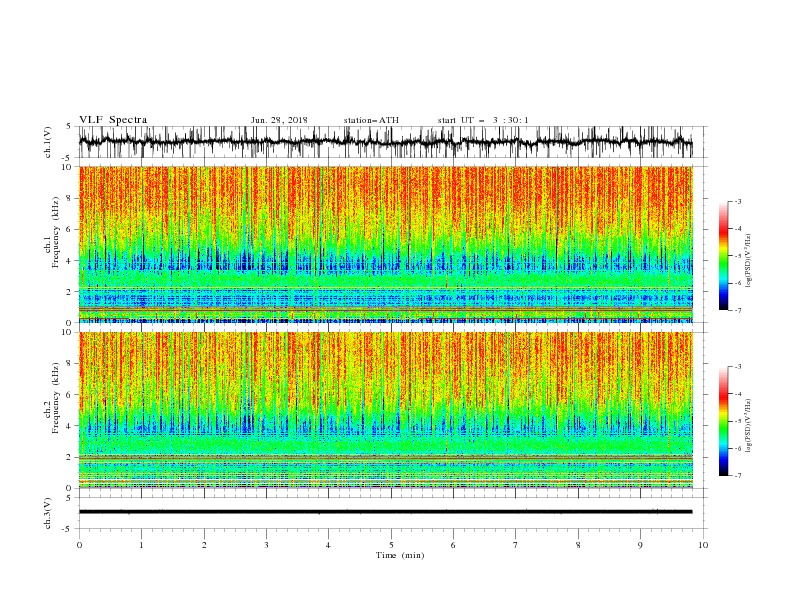Click the "station=ATH" label
Screen dimensions: 792x612
click(371, 120)
